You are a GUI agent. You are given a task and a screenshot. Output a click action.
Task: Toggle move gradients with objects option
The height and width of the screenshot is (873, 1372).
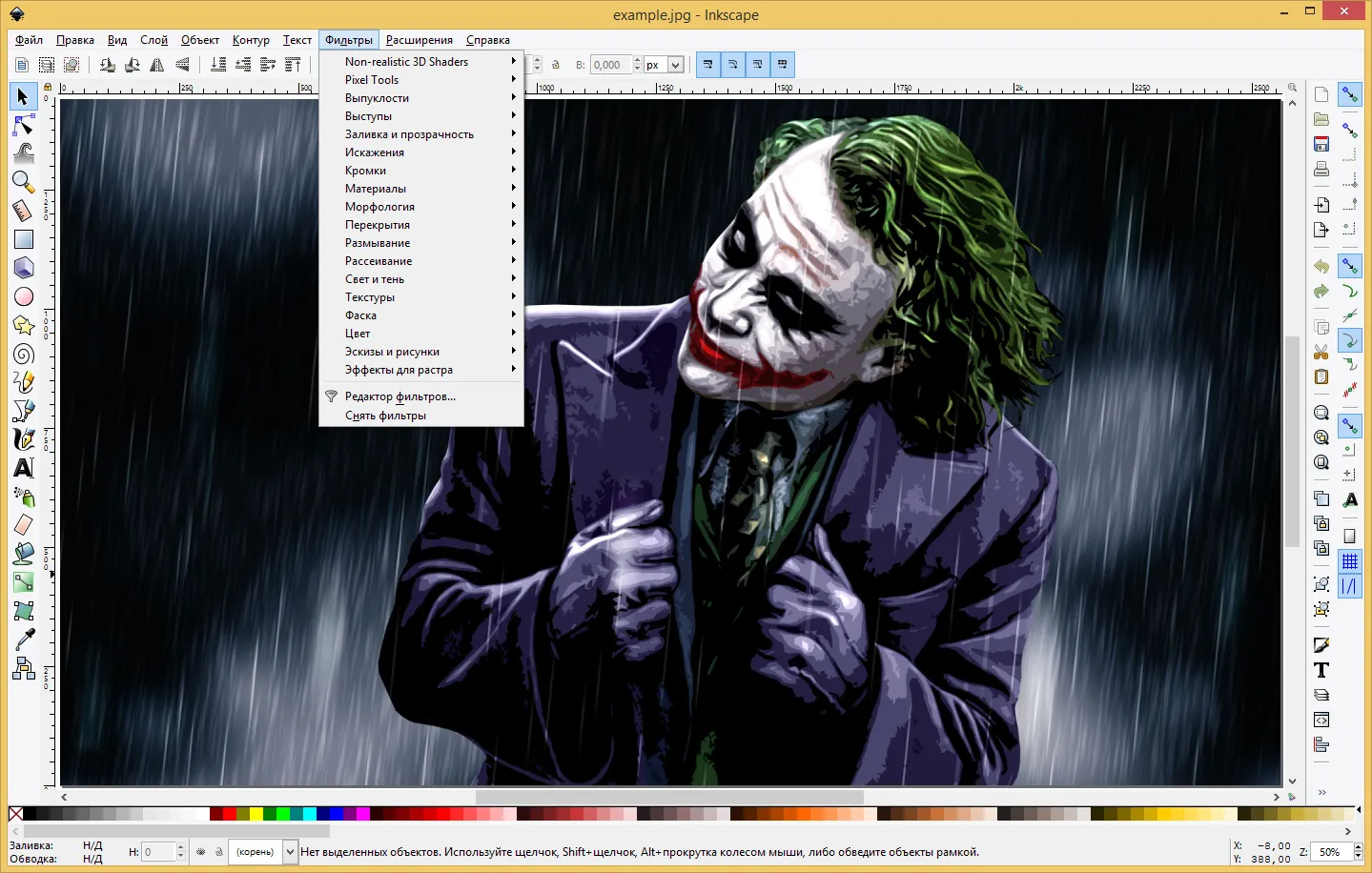coord(757,65)
